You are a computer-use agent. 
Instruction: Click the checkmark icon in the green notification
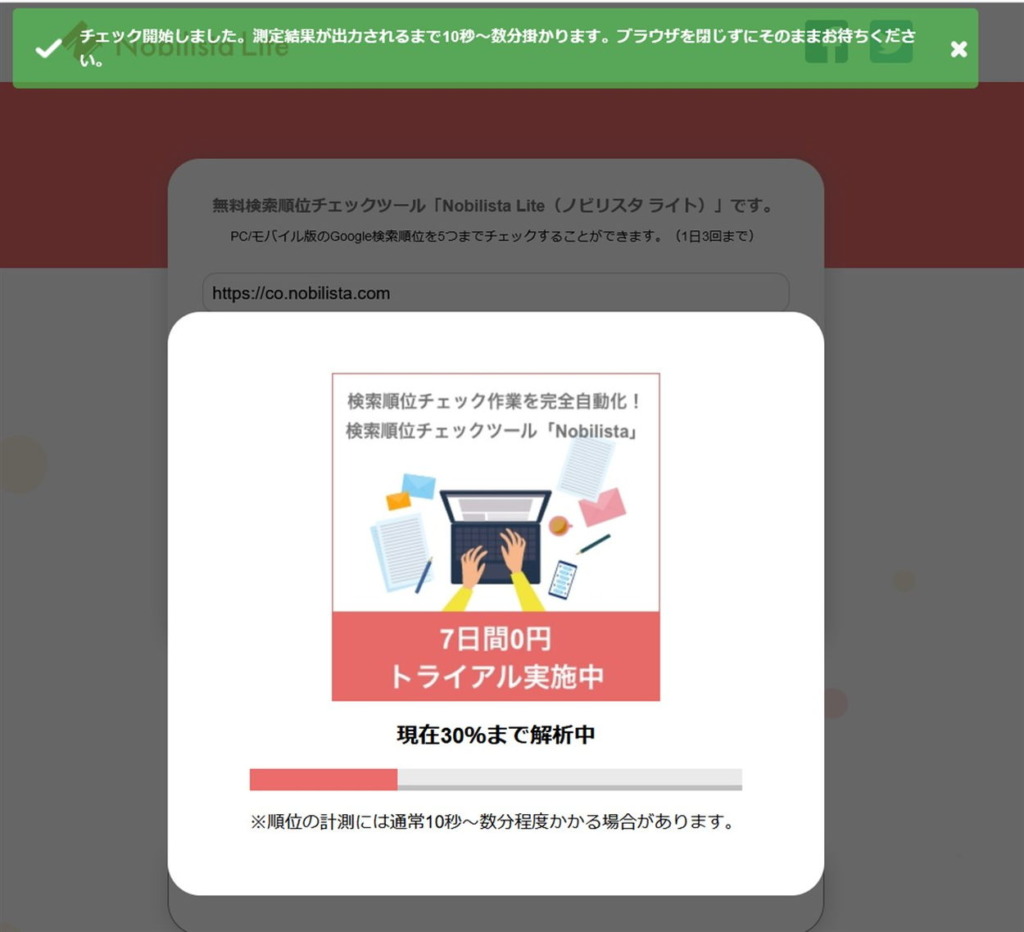pos(48,48)
